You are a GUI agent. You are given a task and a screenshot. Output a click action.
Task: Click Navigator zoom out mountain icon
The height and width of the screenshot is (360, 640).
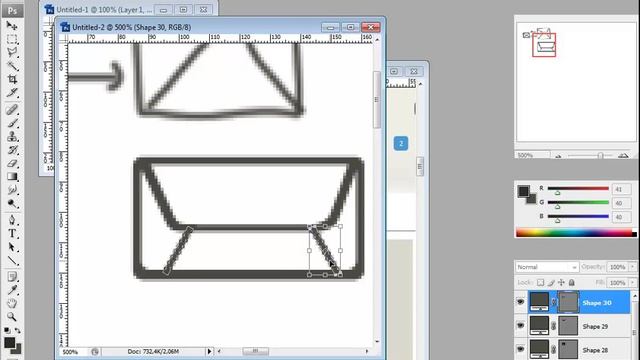click(x=558, y=156)
